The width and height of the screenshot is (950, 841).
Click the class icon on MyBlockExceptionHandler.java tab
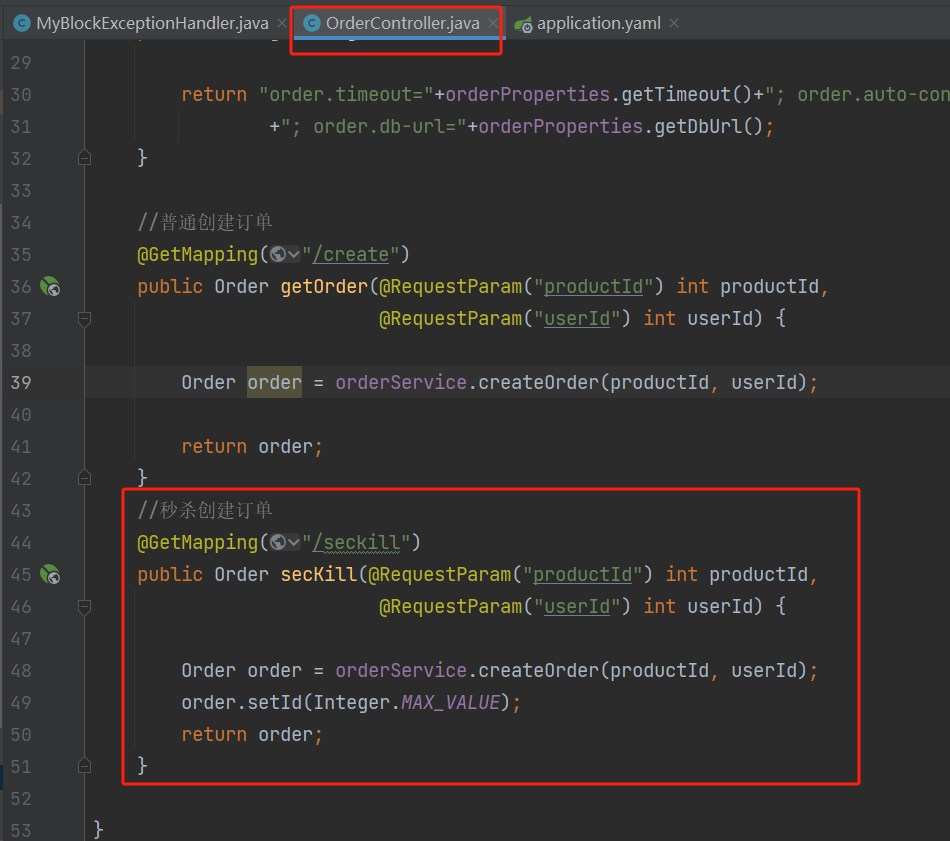(x=22, y=23)
